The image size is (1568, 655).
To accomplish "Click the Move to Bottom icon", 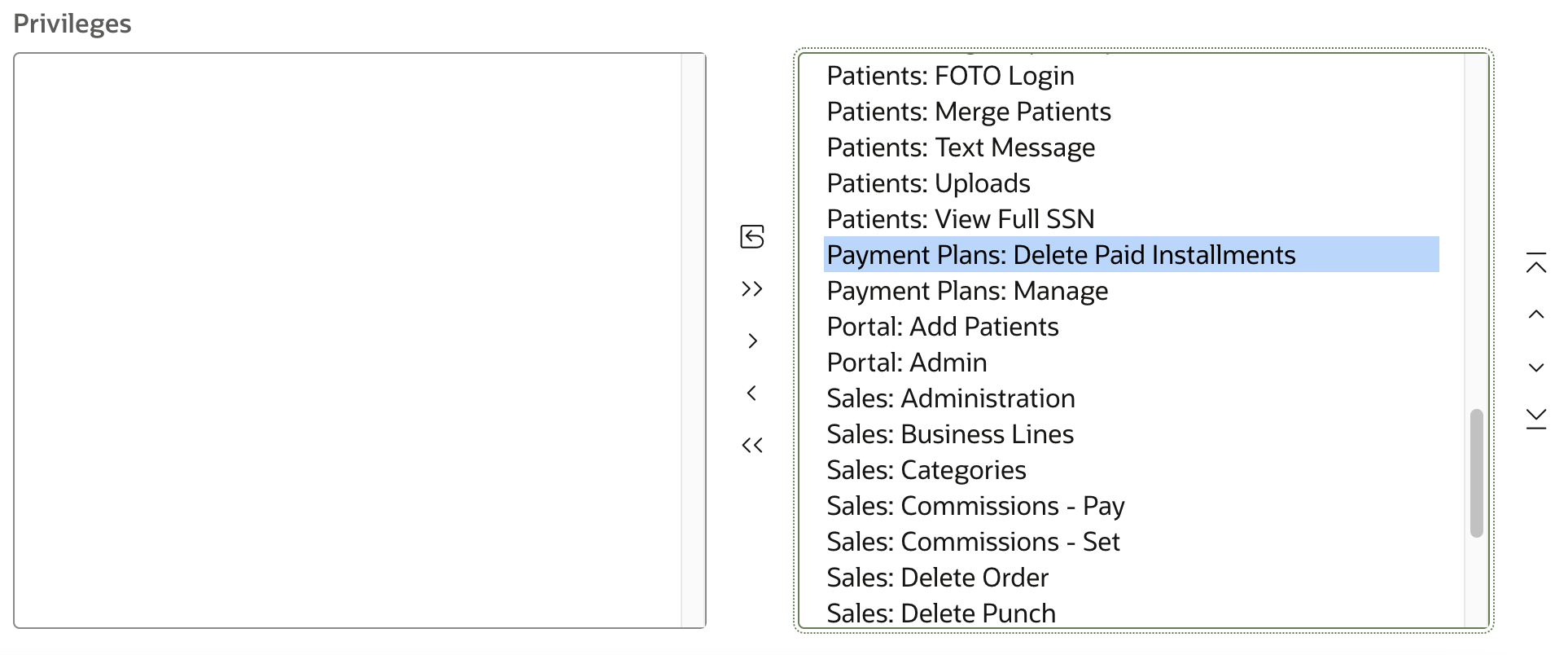I will pyautogui.click(x=1535, y=419).
